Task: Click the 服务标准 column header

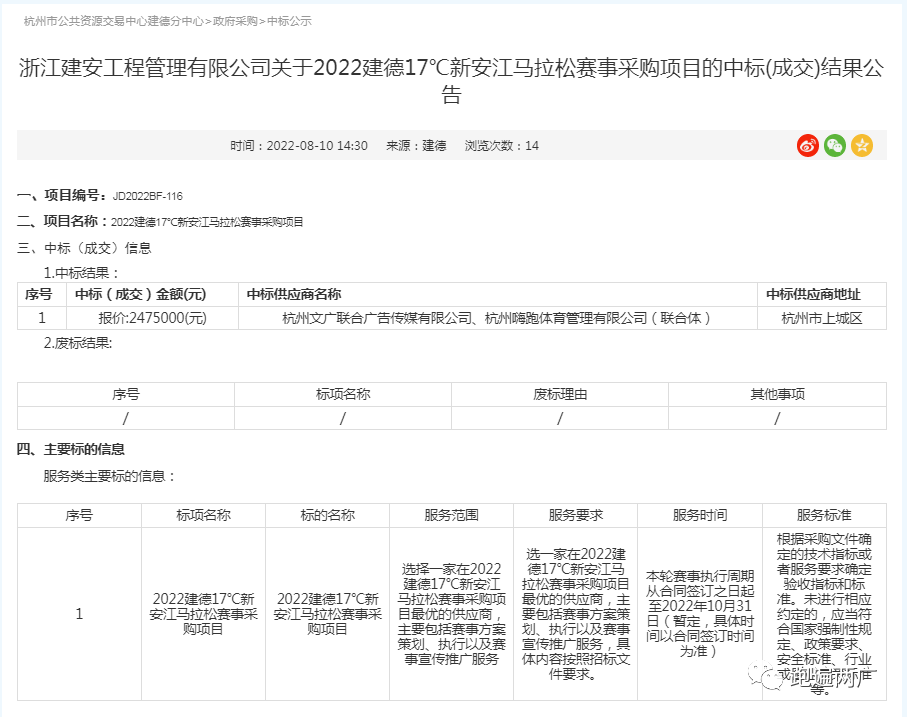Action: (x=824, y=515)
